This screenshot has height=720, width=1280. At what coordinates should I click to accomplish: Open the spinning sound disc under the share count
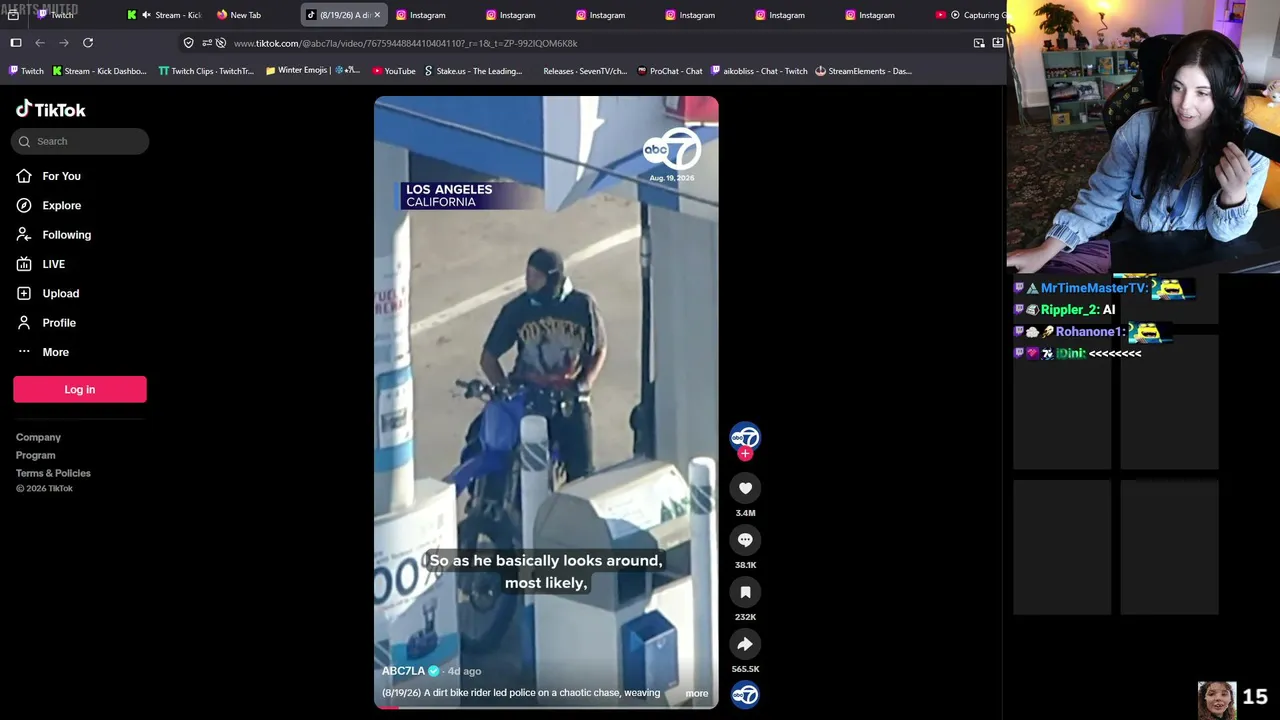[745, 694]
